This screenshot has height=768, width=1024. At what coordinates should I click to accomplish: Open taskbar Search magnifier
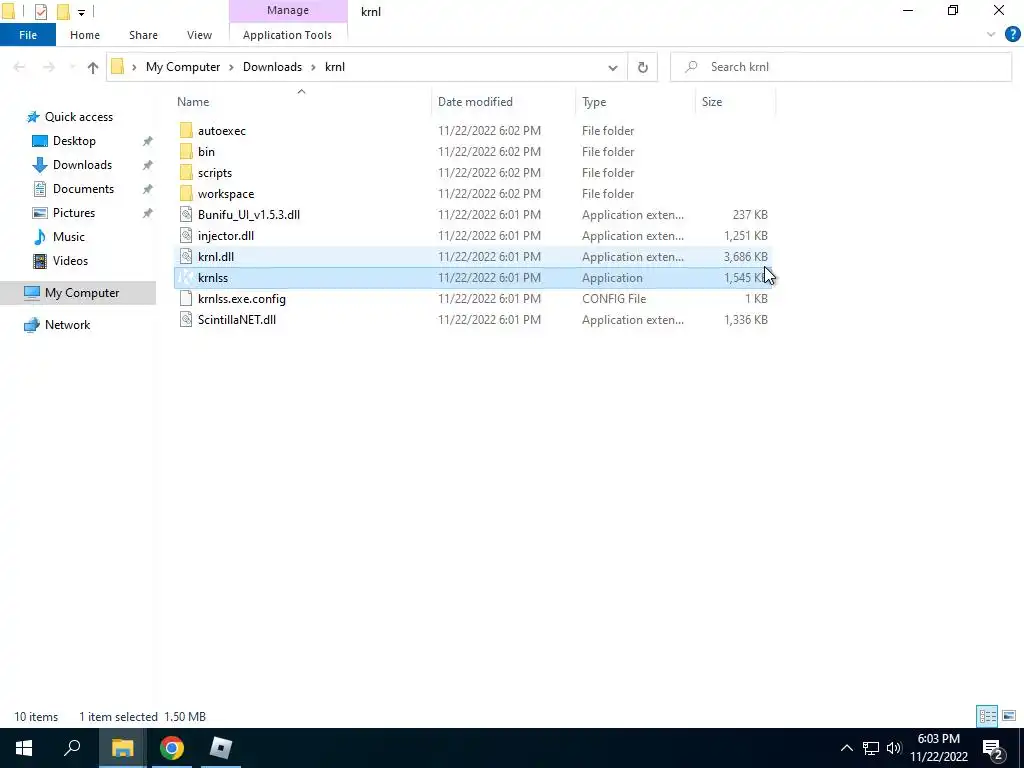72,748
